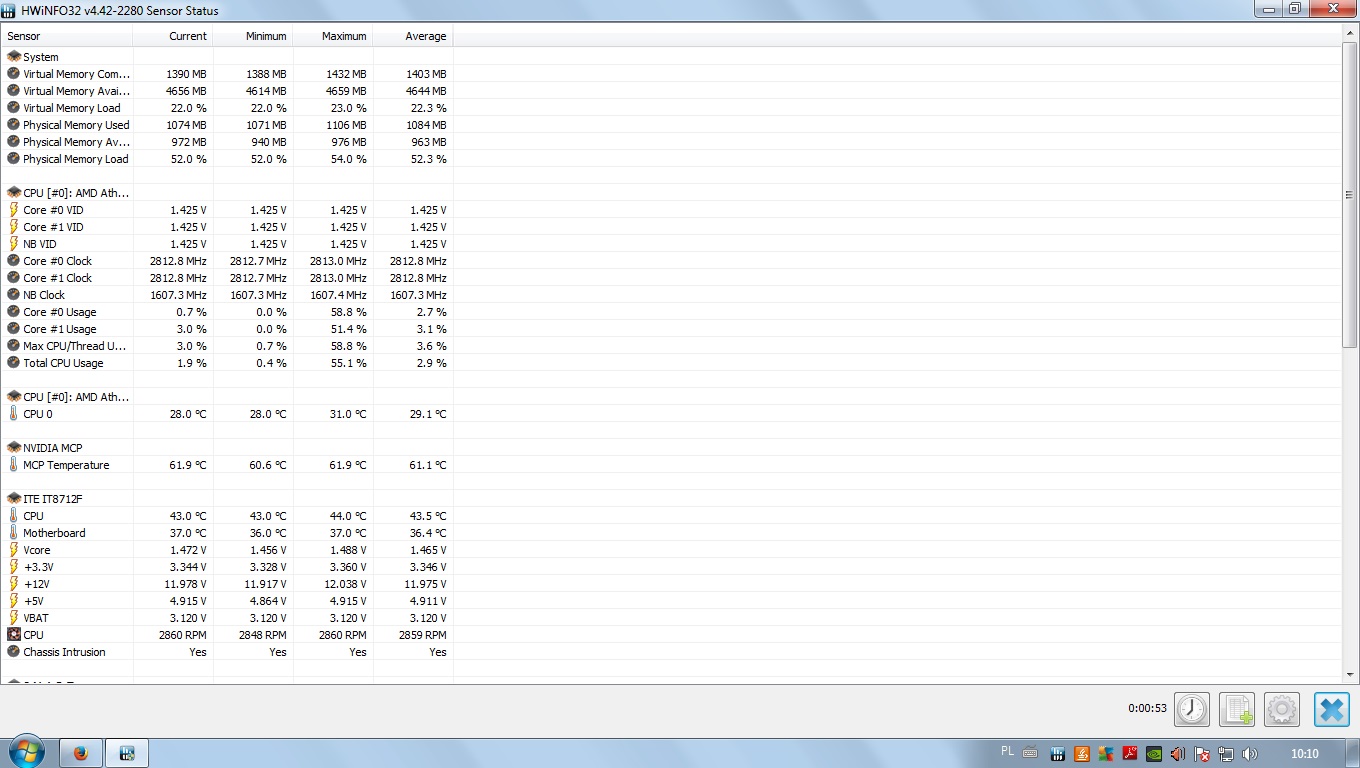
Task: Open the white speaker volume tray icon
Action: point(1250,754)
